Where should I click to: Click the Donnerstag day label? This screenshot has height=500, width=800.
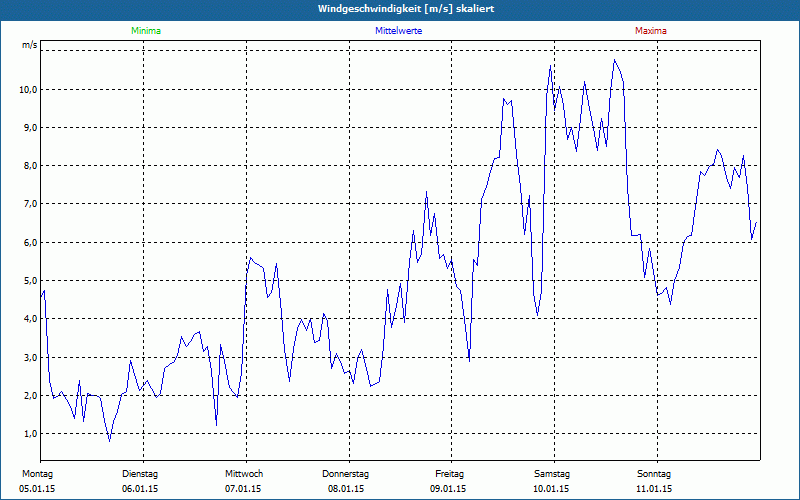pyautogui.click(x=345, y=474)
